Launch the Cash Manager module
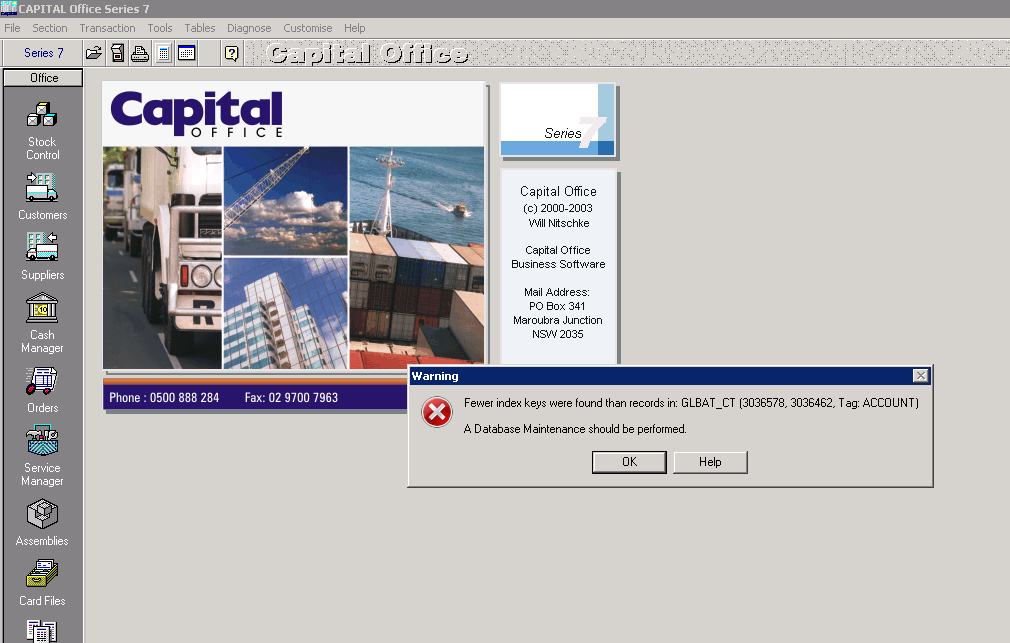This screenshot has height=643, width=1010. 43,323
